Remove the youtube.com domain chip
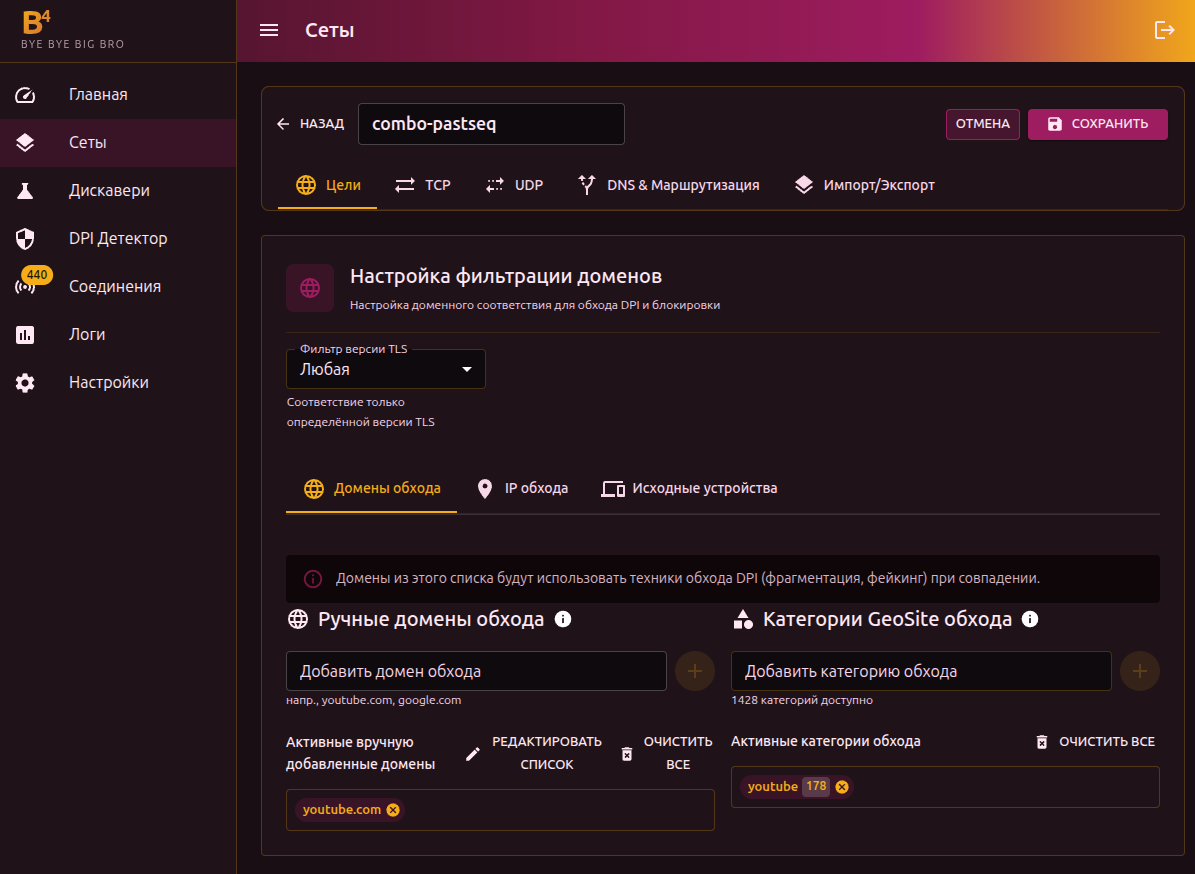Viewport: 1195px width, 874px height. coord(393,810)
